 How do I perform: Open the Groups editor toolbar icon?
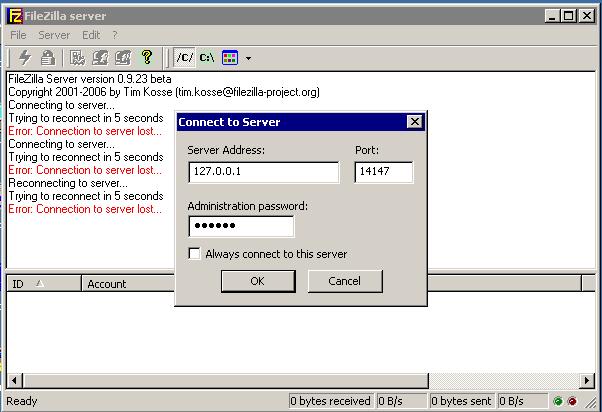(x=123, y=58)
